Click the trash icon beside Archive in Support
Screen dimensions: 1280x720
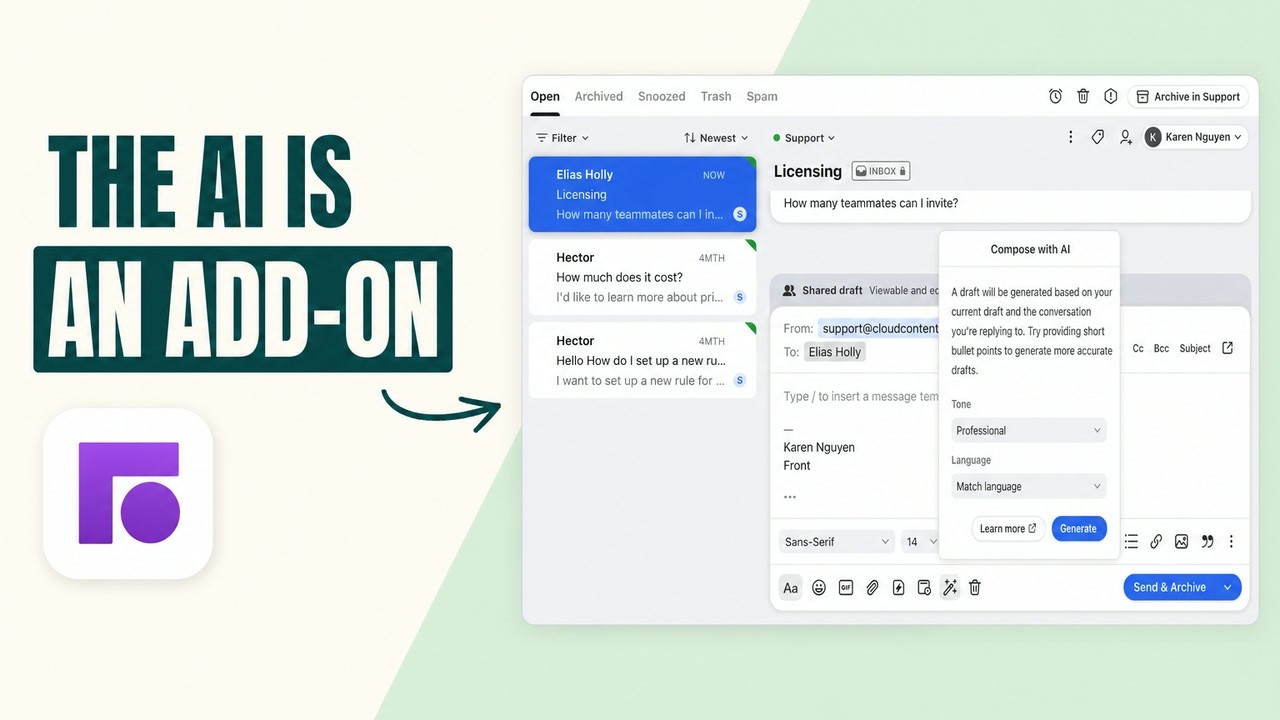[1083, 97]
